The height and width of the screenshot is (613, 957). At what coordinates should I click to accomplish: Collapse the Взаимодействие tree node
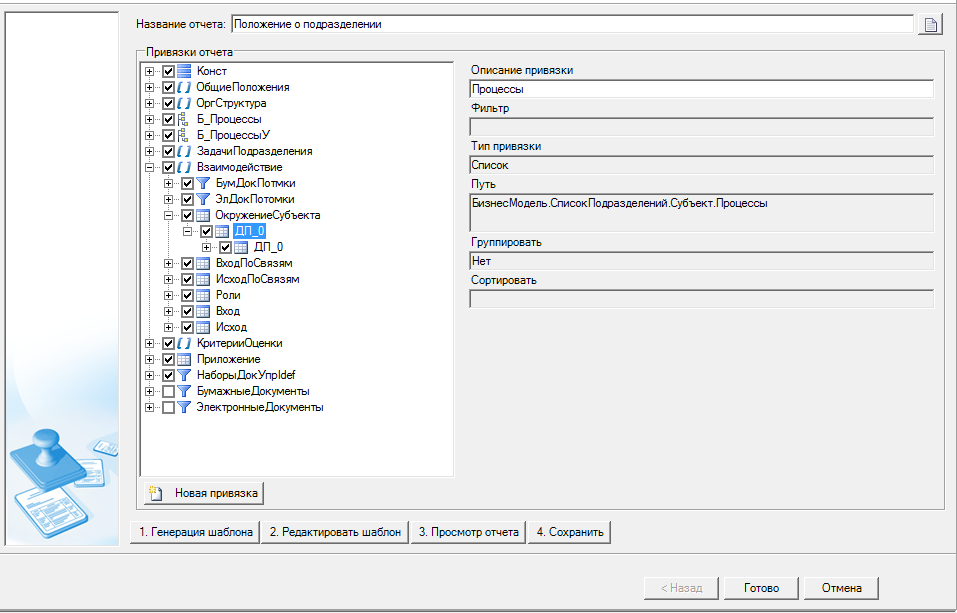pos(150,167)
